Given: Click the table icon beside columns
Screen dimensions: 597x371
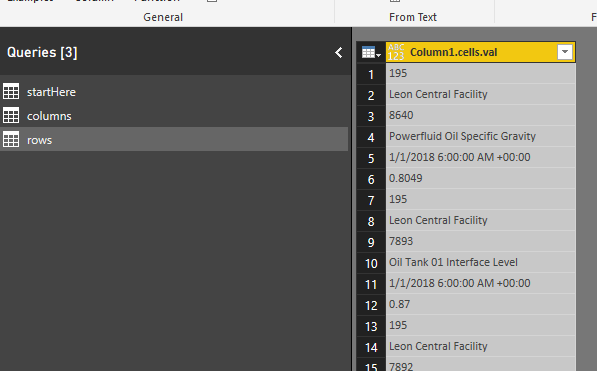Looking at the screenshot, I should (11, 115).
